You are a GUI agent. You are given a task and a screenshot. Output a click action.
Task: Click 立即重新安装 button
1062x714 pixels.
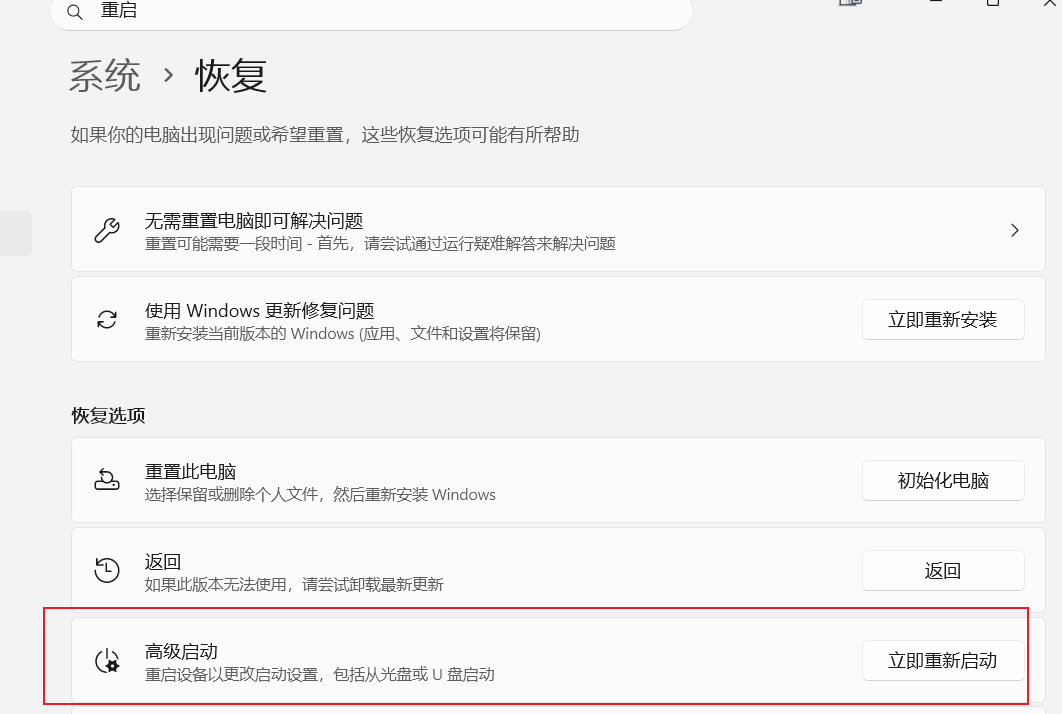tap(943, 320)
